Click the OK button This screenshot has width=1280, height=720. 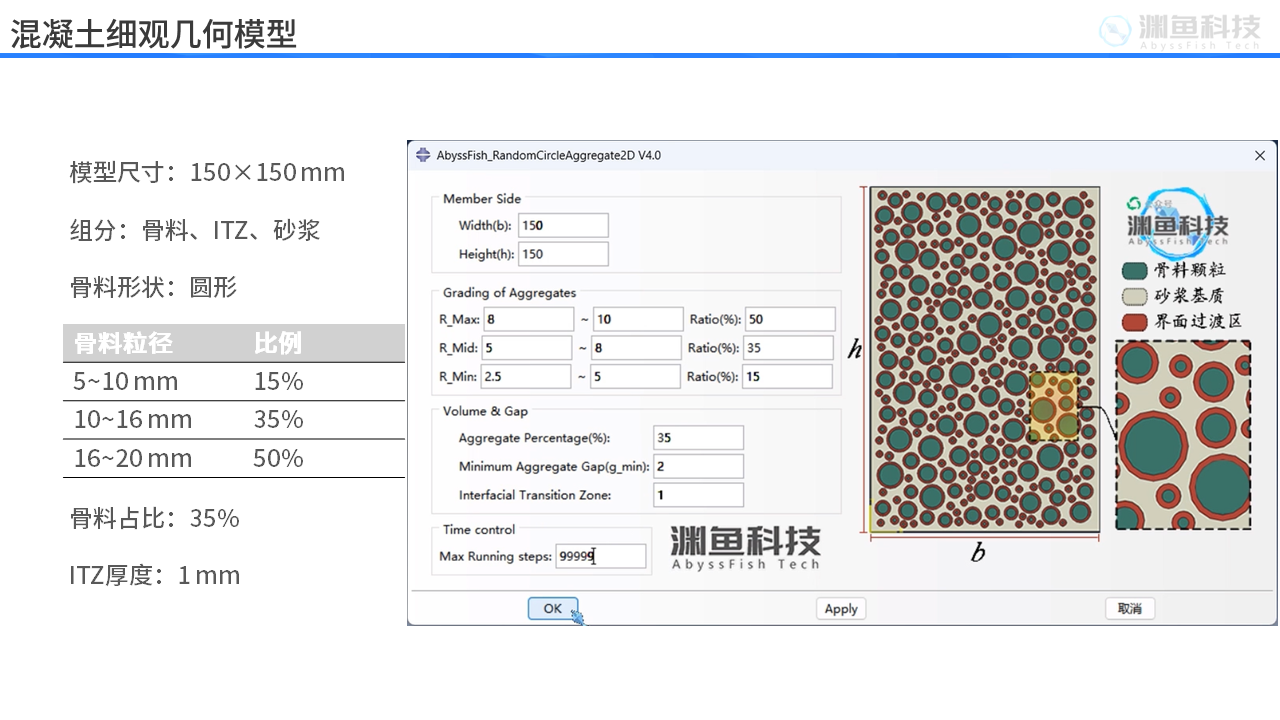(x=553, y=608)
